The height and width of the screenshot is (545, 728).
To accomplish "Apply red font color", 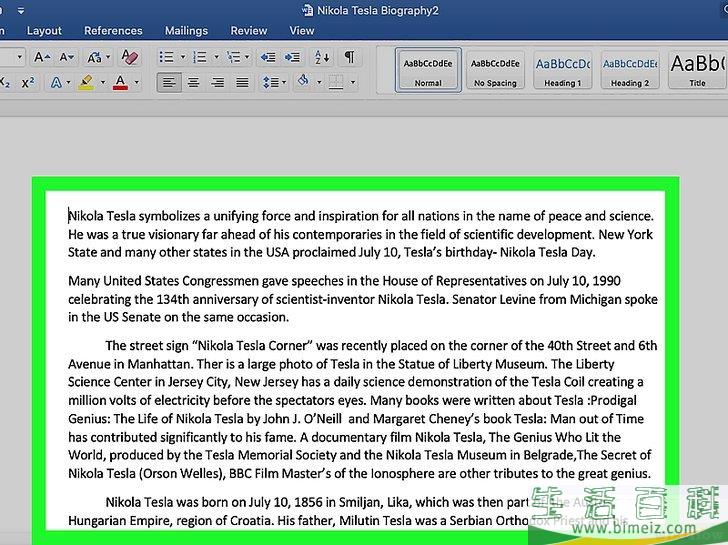I will click(120, 83).
